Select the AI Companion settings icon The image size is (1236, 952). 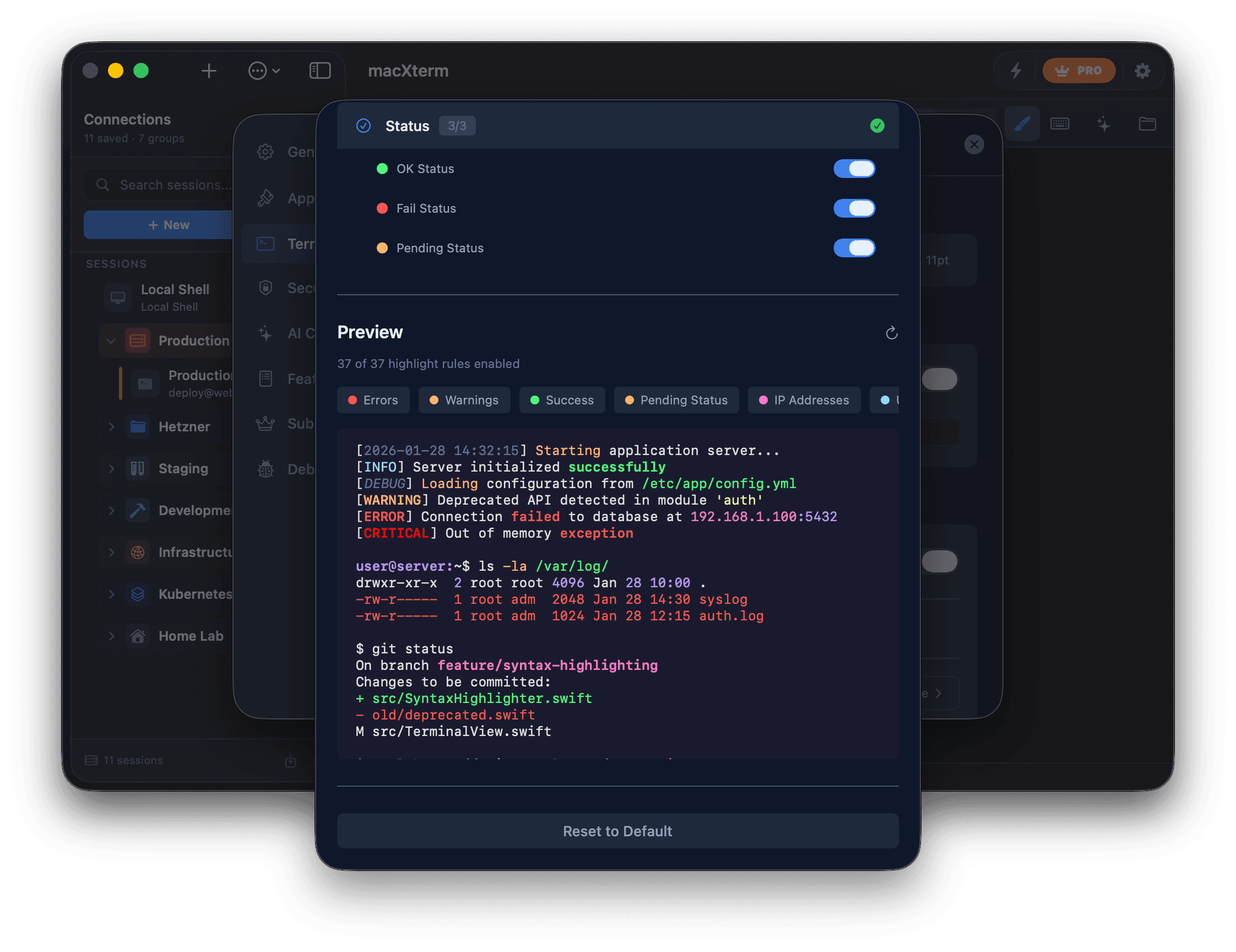(x=265, y=333)
